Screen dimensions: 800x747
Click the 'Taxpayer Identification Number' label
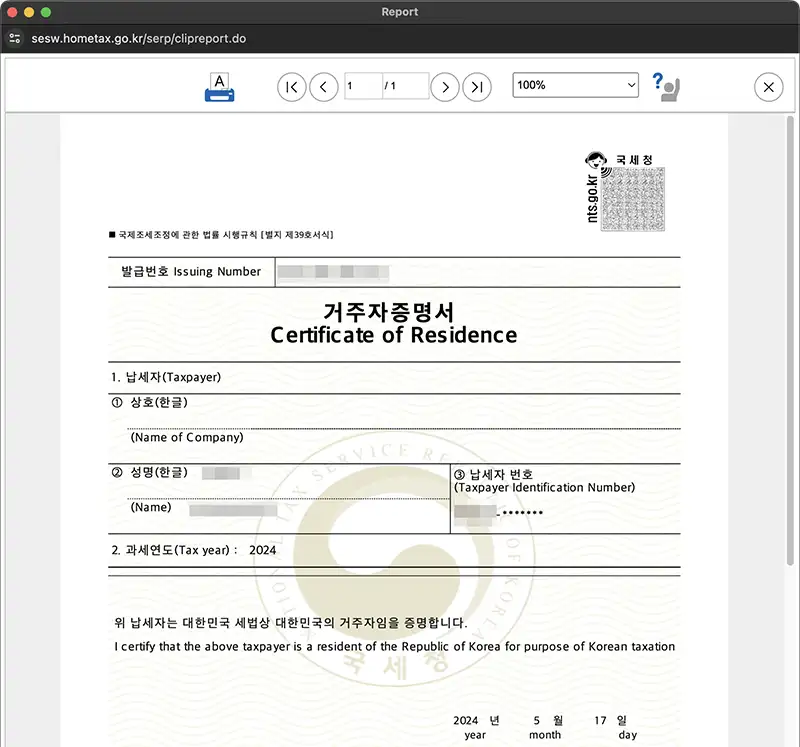click(544, 488)
